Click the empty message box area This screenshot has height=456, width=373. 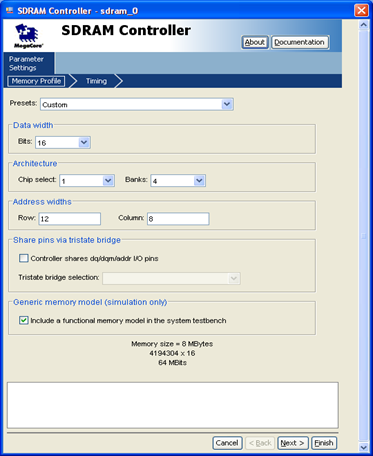pyautogui.click(x=173, y=405)
